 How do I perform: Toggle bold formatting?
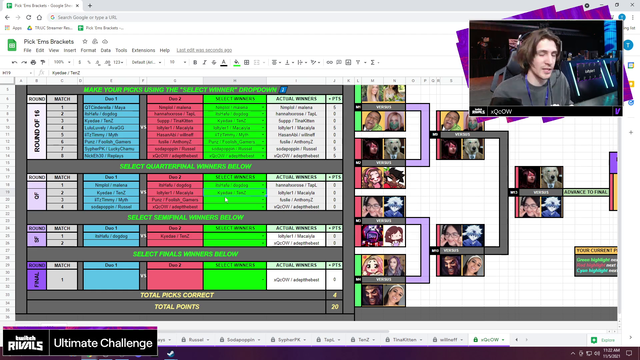point(195,62)
